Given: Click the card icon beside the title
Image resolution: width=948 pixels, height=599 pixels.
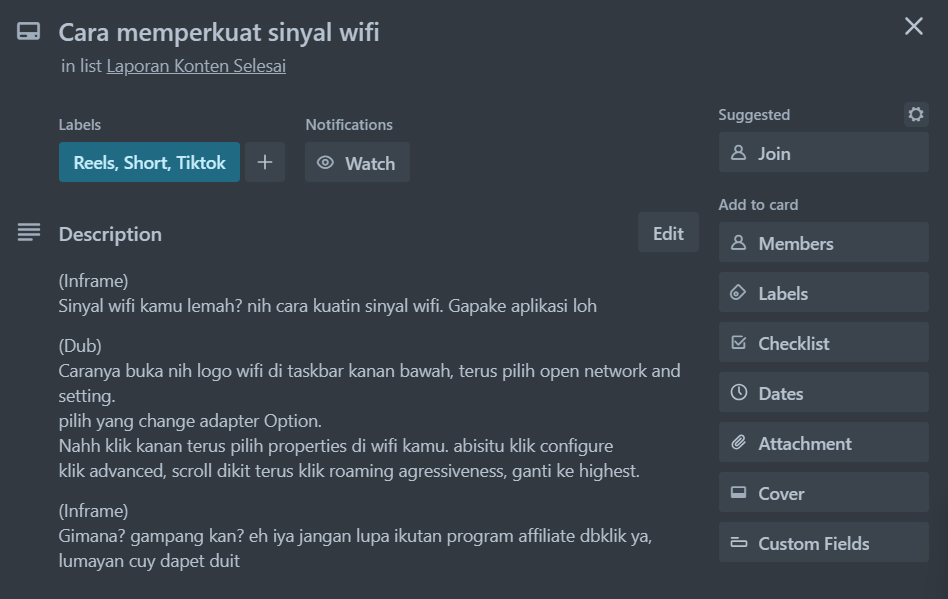Looking at the screenshot, I should [28, 32].
